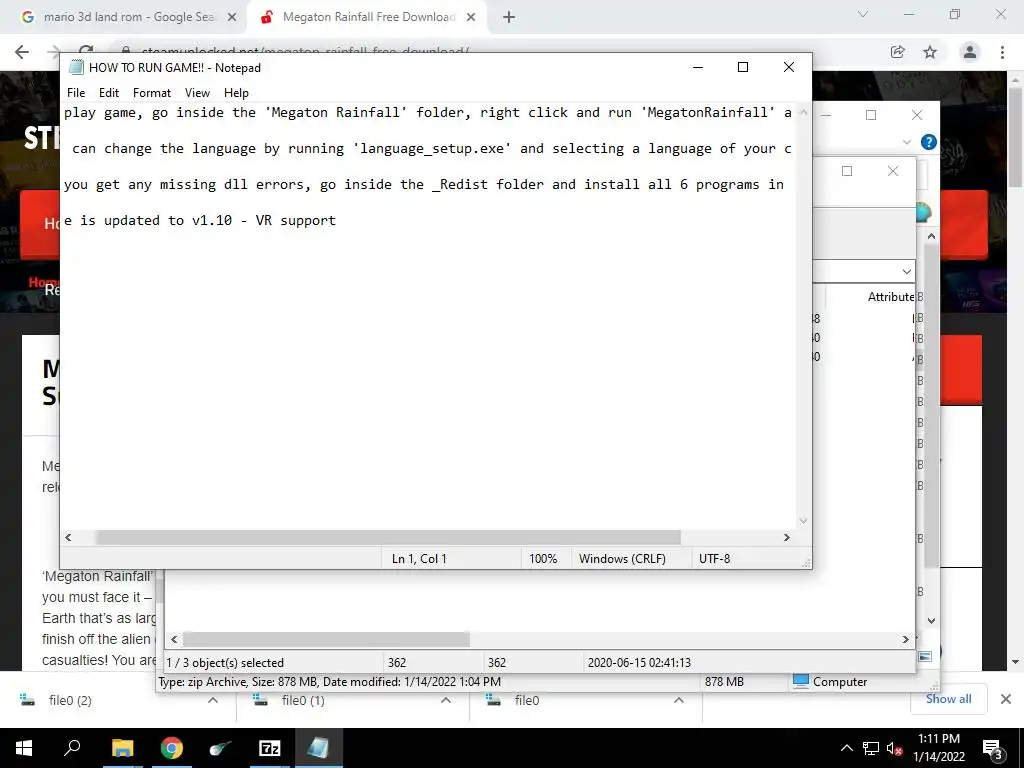Click the share page icon in Chrome
This screenshot has height=768, width=1024.
pyautogui.click(x=898, y=52)
